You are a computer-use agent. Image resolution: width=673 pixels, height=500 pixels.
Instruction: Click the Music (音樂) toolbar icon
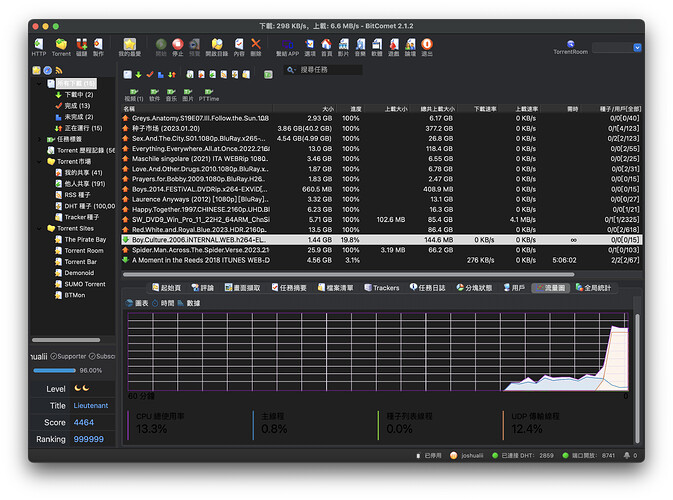coord(360,47)
